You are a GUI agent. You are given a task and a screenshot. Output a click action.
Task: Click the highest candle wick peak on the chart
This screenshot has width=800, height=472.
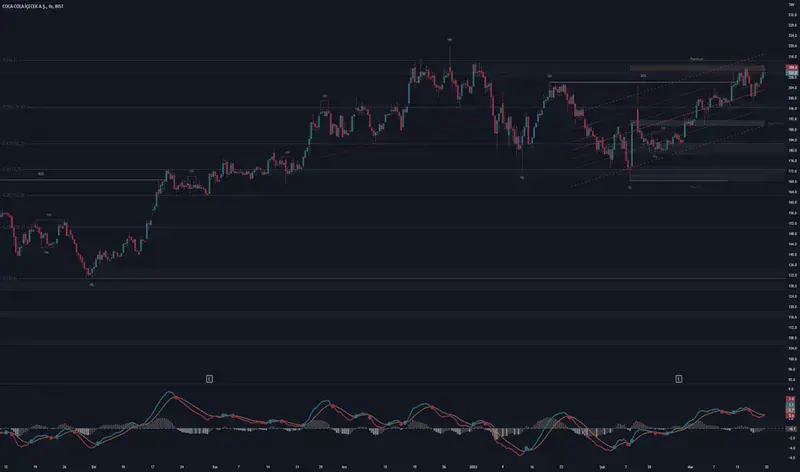point(450,45)
